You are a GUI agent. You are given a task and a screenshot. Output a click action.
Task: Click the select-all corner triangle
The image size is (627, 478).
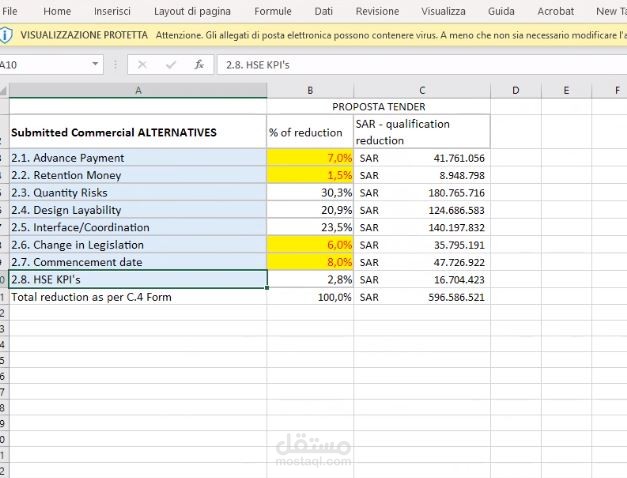(4, 91)
